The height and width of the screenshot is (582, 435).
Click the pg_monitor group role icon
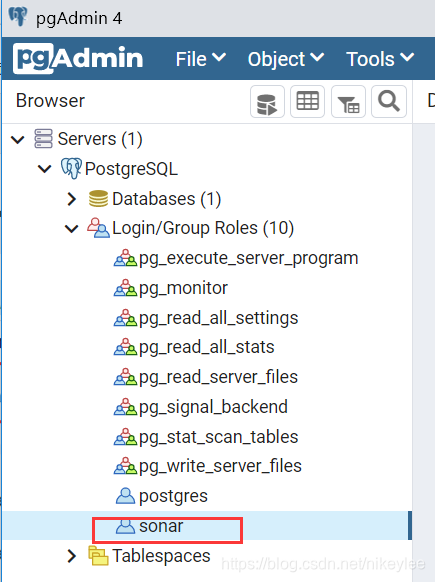pos(125,288)
